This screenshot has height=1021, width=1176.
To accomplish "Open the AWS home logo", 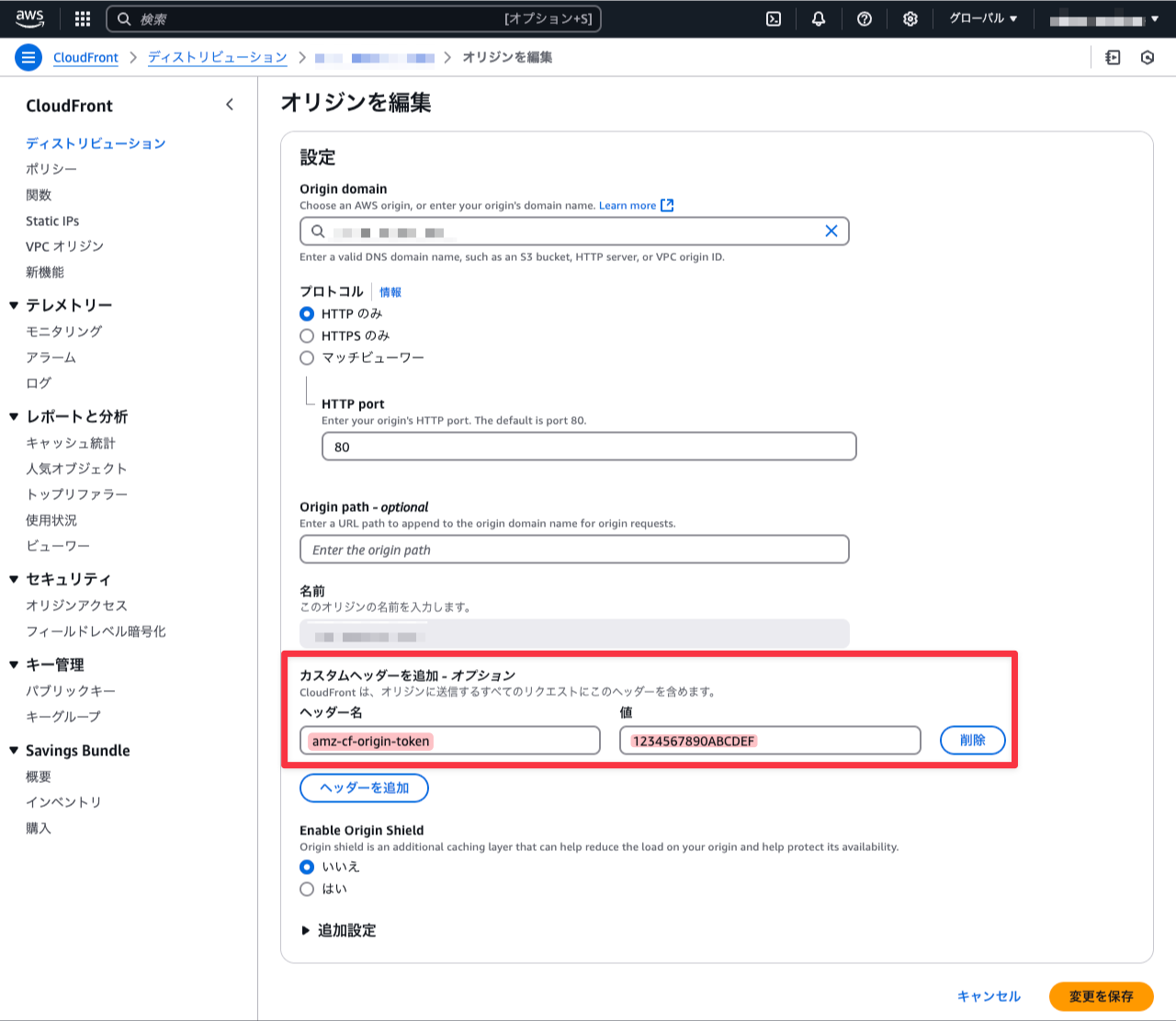I will point(29,18).
